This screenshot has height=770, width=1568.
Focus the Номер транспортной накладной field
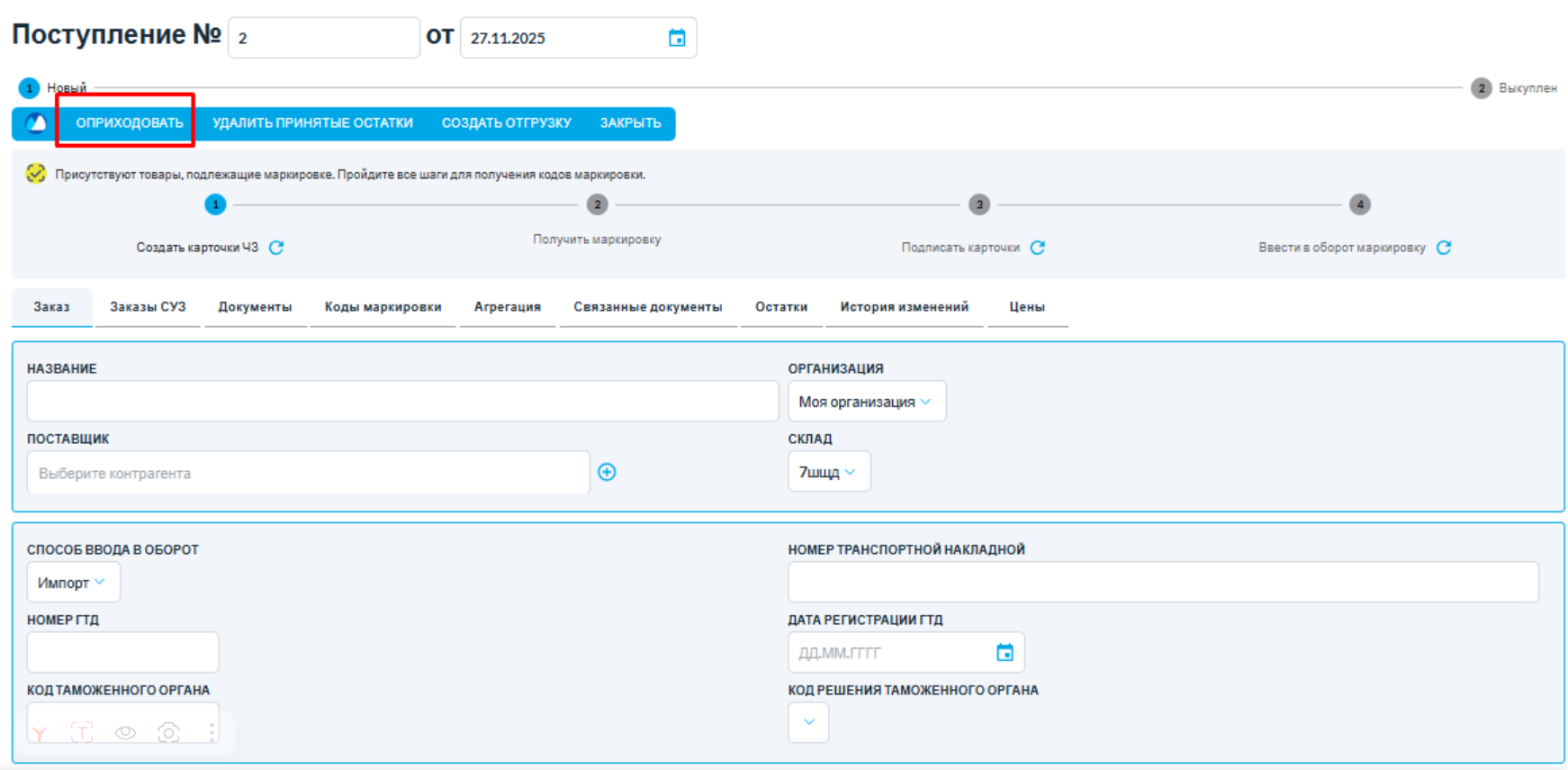[1162, 583]
